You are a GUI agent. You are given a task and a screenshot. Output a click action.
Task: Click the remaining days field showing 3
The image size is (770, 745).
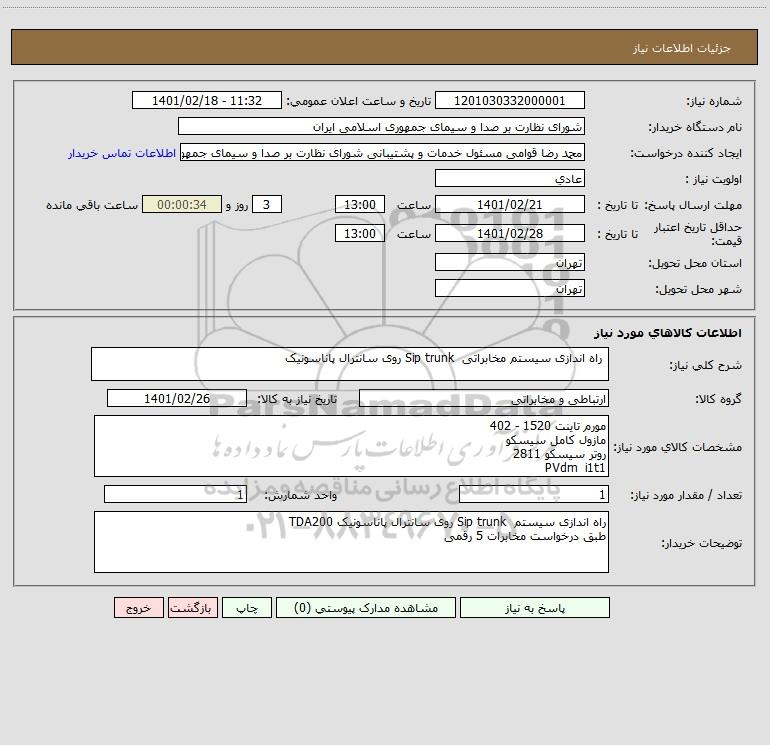(267, 204)
